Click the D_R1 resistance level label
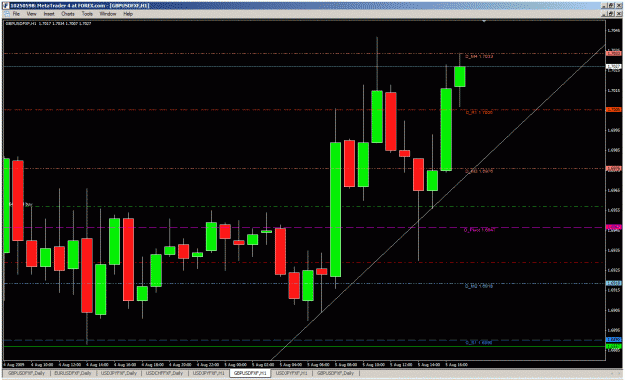The width and height of the screenshot is (625, 380). (479, 113)
